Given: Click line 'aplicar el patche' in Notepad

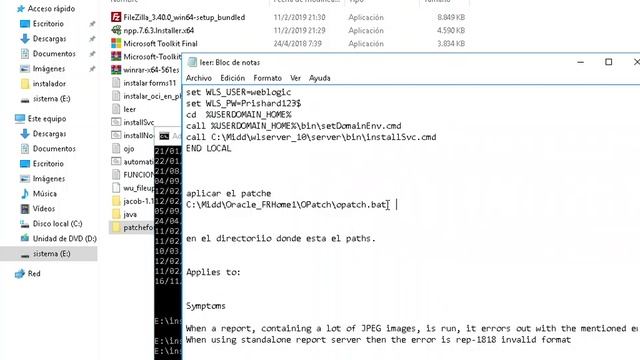Looking at the screenshot, I should coord(228,193).
